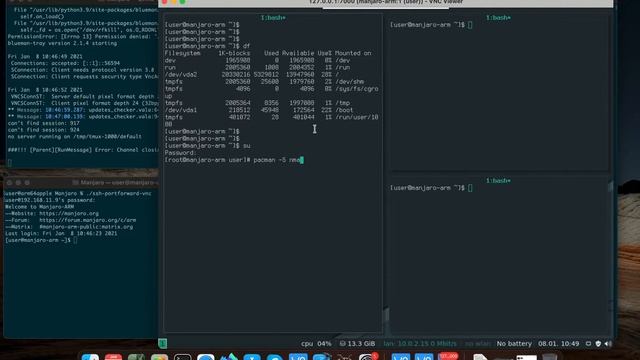640x360 pixels.
Task: Click the 'can't find session: 917' line
Action: point(43,123)
